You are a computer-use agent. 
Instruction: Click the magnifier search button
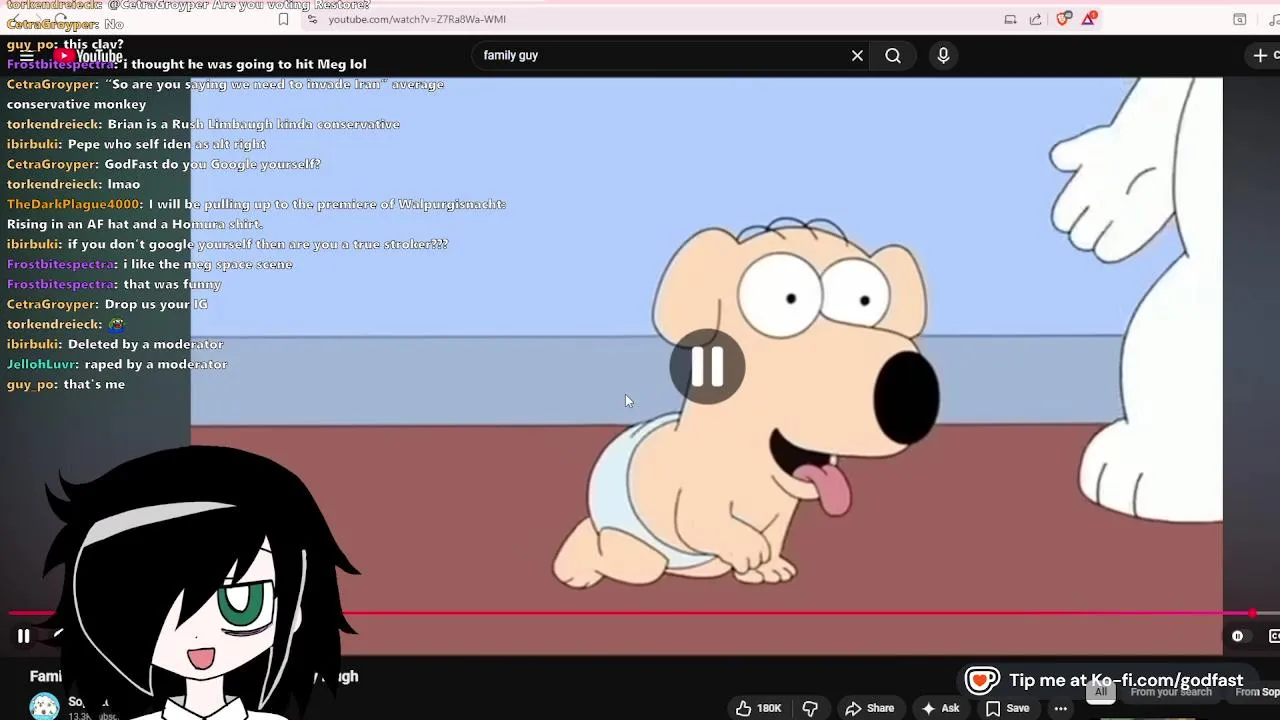tap(893, 56)
